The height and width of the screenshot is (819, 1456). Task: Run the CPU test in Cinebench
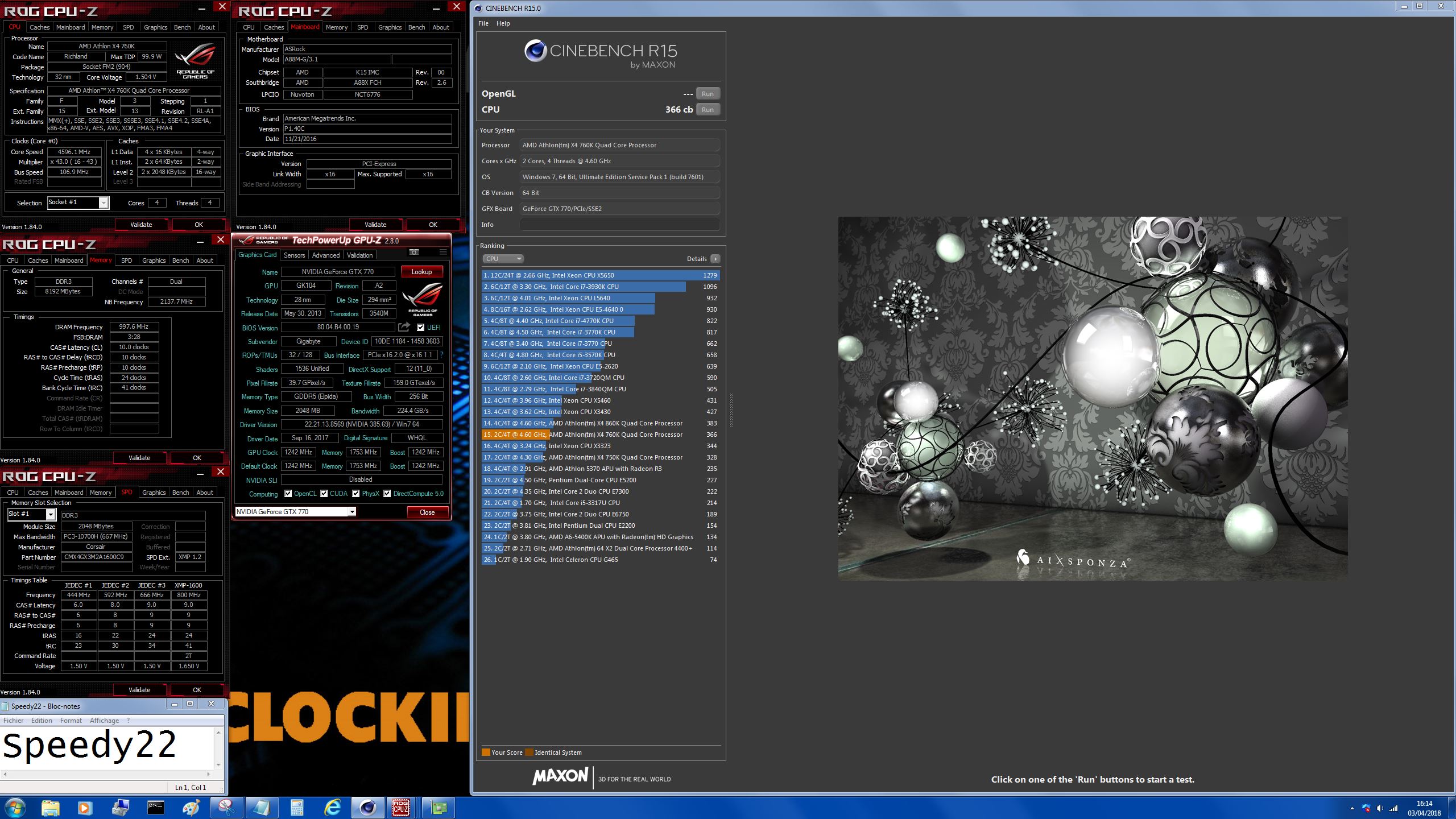point(708,110)
